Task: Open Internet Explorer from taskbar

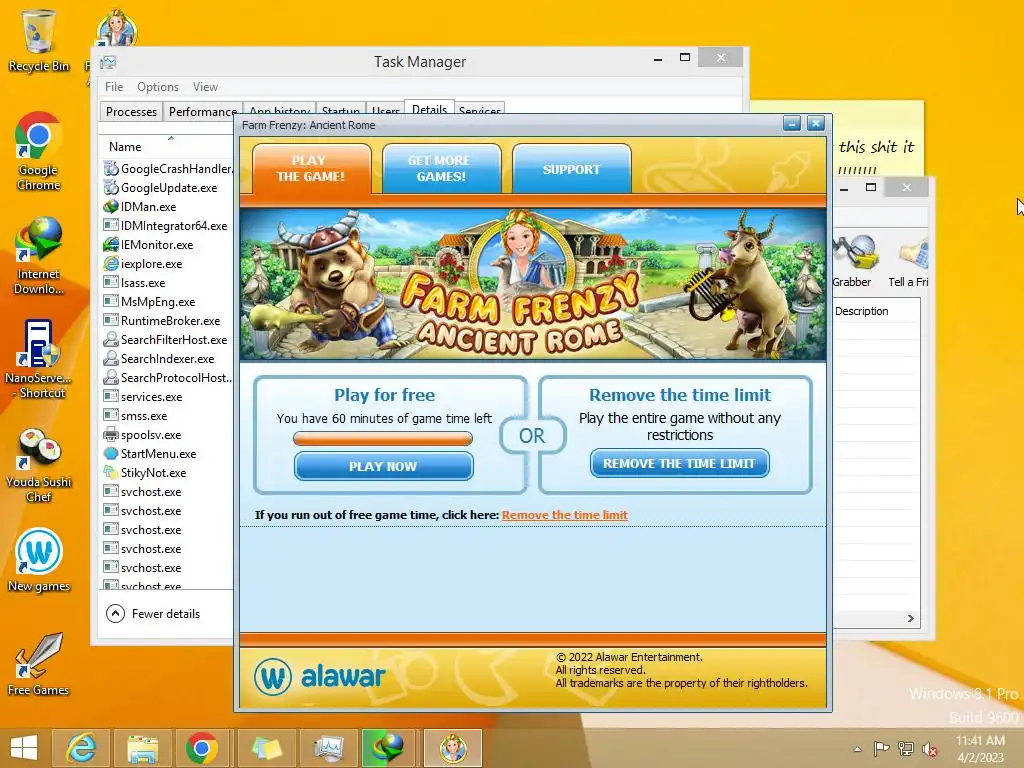Action: (x=81, y=748)
